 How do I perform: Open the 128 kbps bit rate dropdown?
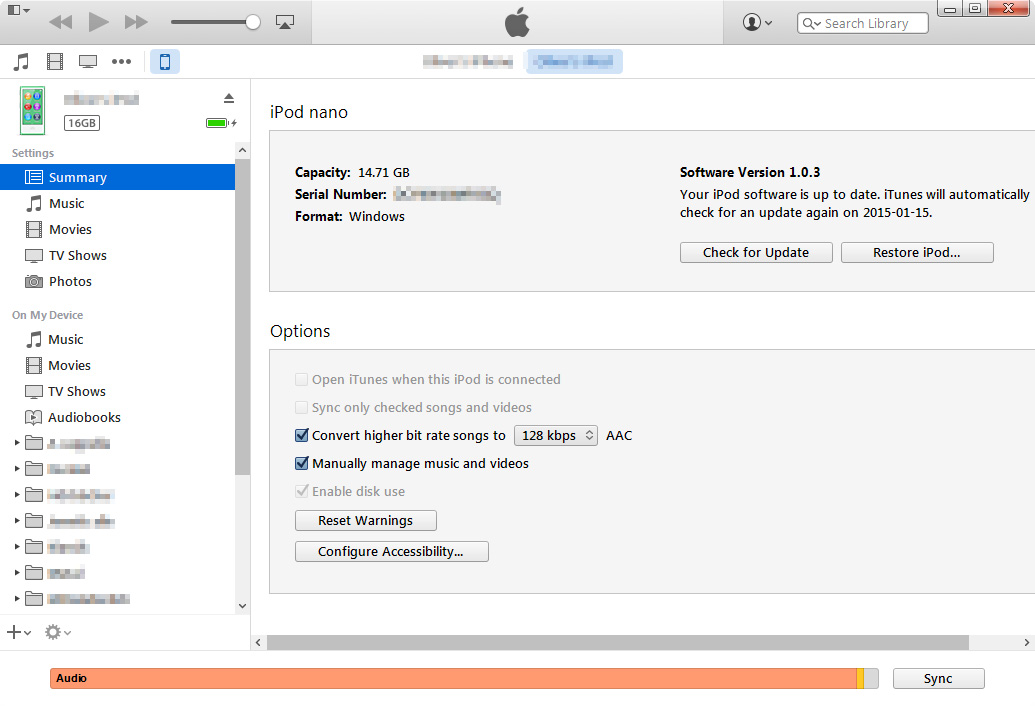(x=556, y=435)
